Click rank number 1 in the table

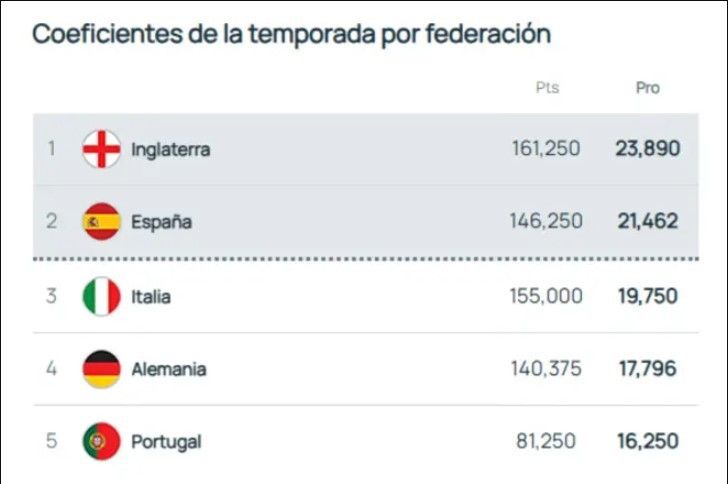(x=51, y=149)
